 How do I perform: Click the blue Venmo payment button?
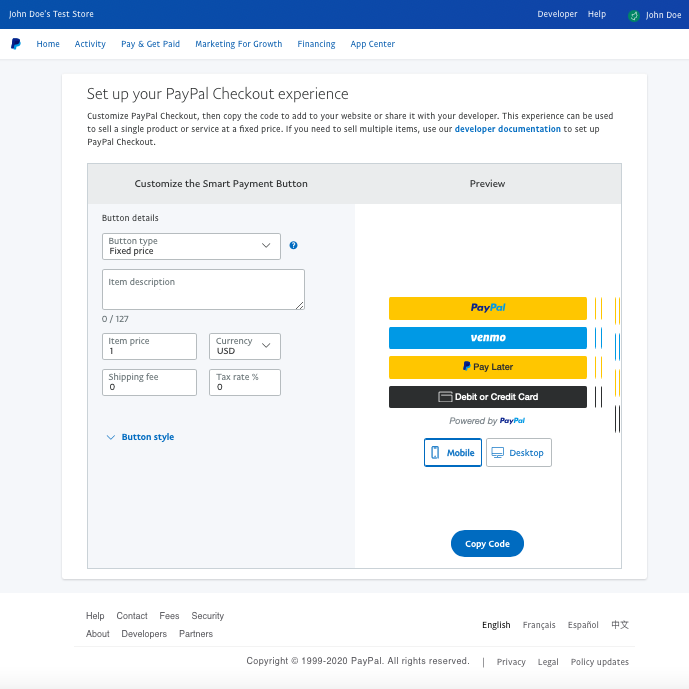pos(487,338)
